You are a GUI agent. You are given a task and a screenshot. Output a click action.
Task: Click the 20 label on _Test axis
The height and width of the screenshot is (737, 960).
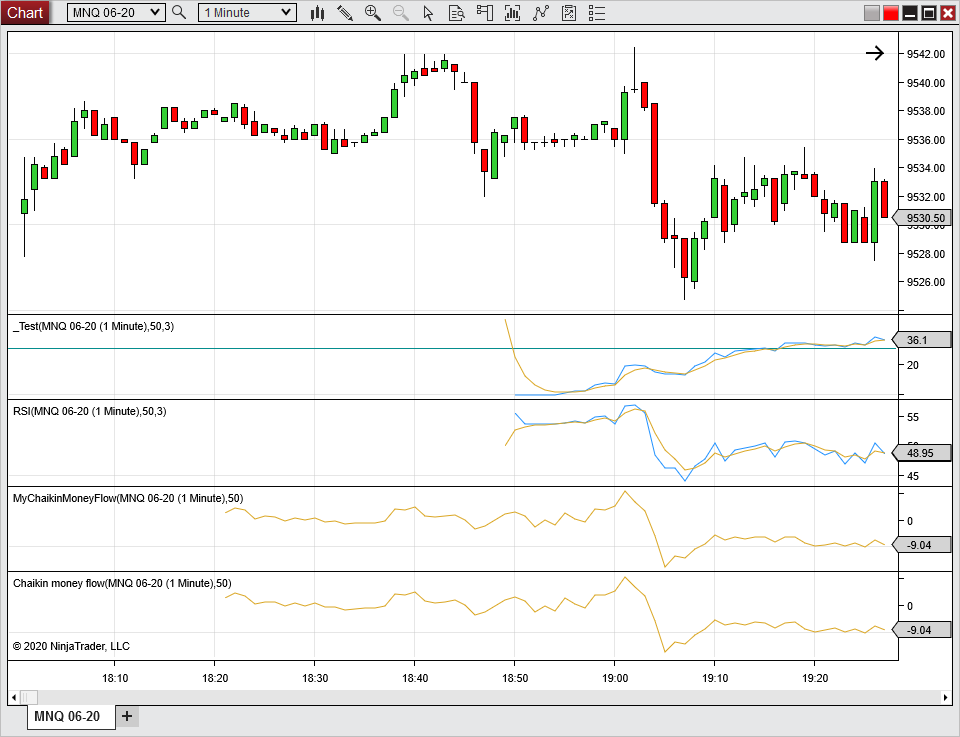[912, 365]
